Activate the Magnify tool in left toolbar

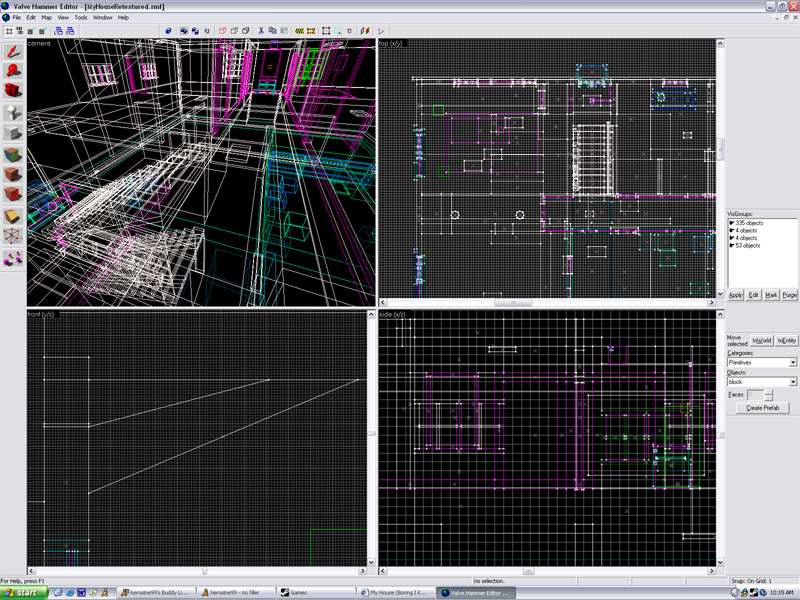(13, 72)
